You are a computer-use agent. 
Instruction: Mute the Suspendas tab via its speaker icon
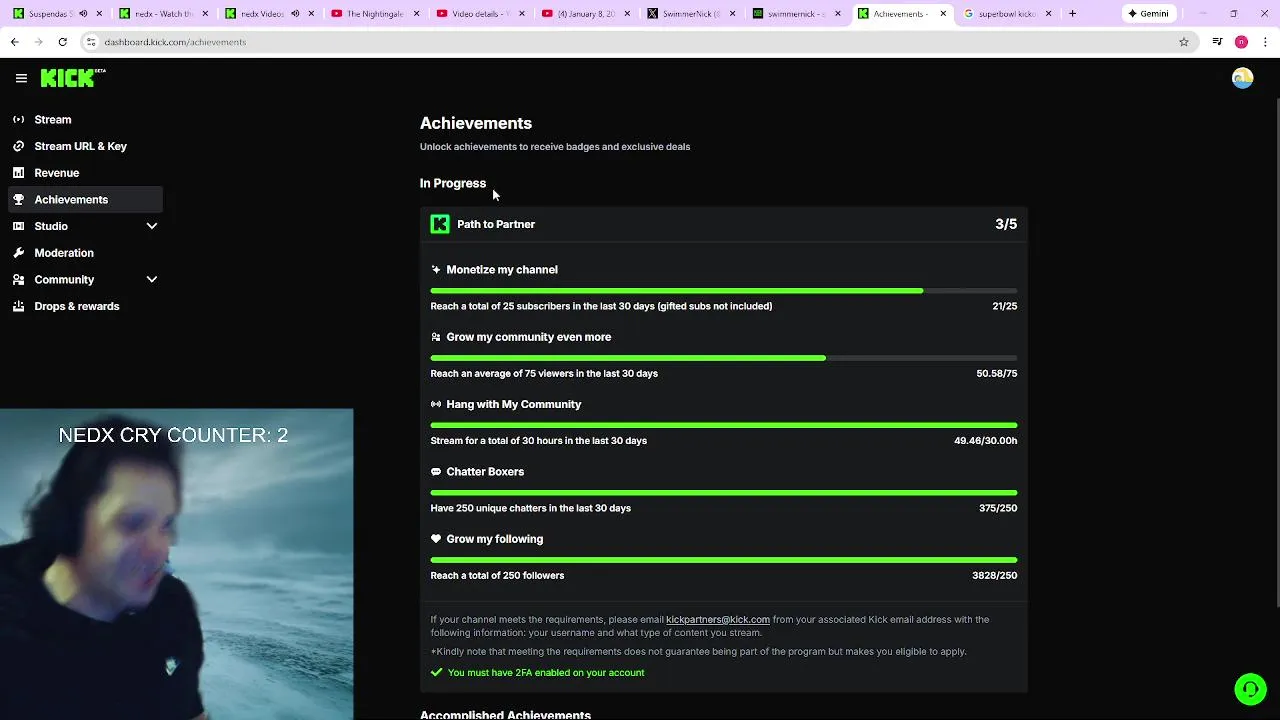(83, 14)
